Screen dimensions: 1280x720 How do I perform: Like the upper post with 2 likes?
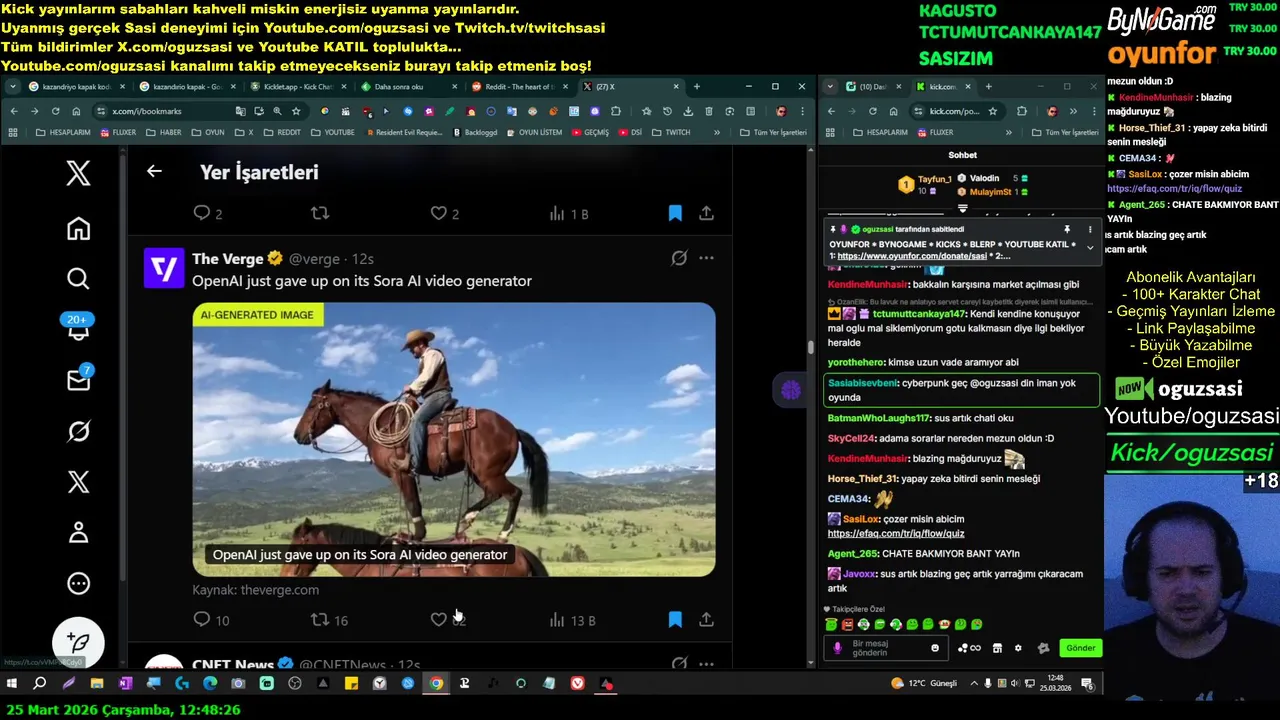coord(444,213)
